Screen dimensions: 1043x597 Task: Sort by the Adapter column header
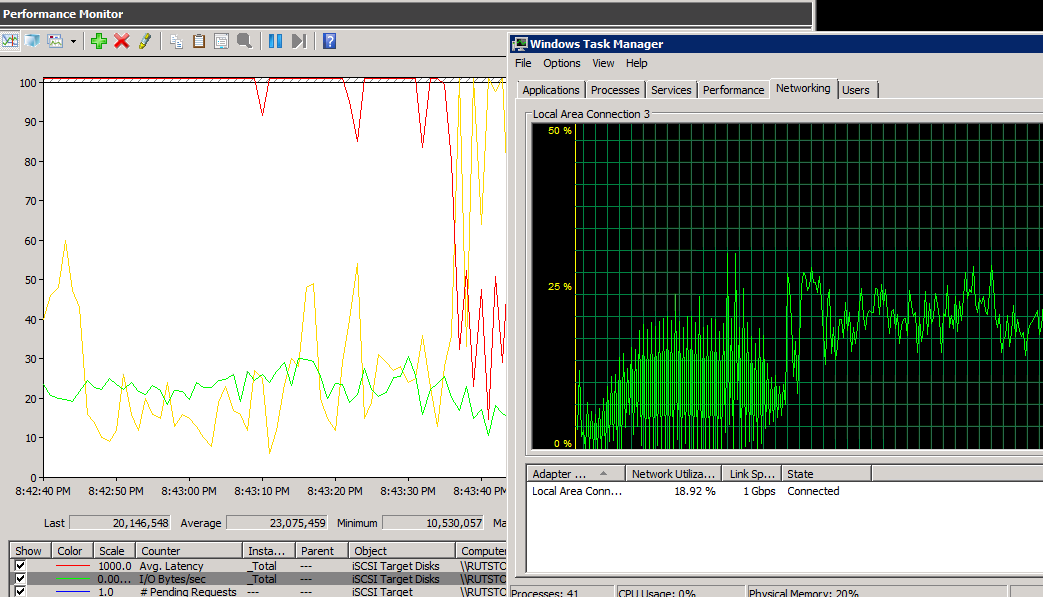click(575, 474)
